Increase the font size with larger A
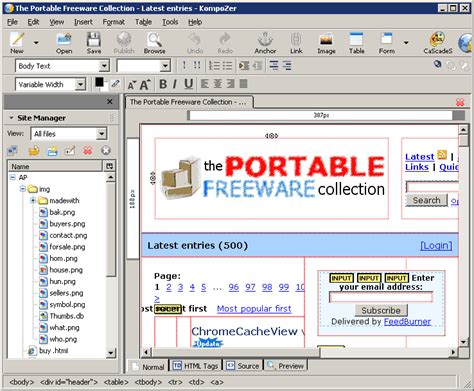Viewport: 474px width, 391px height. point(145,84)
